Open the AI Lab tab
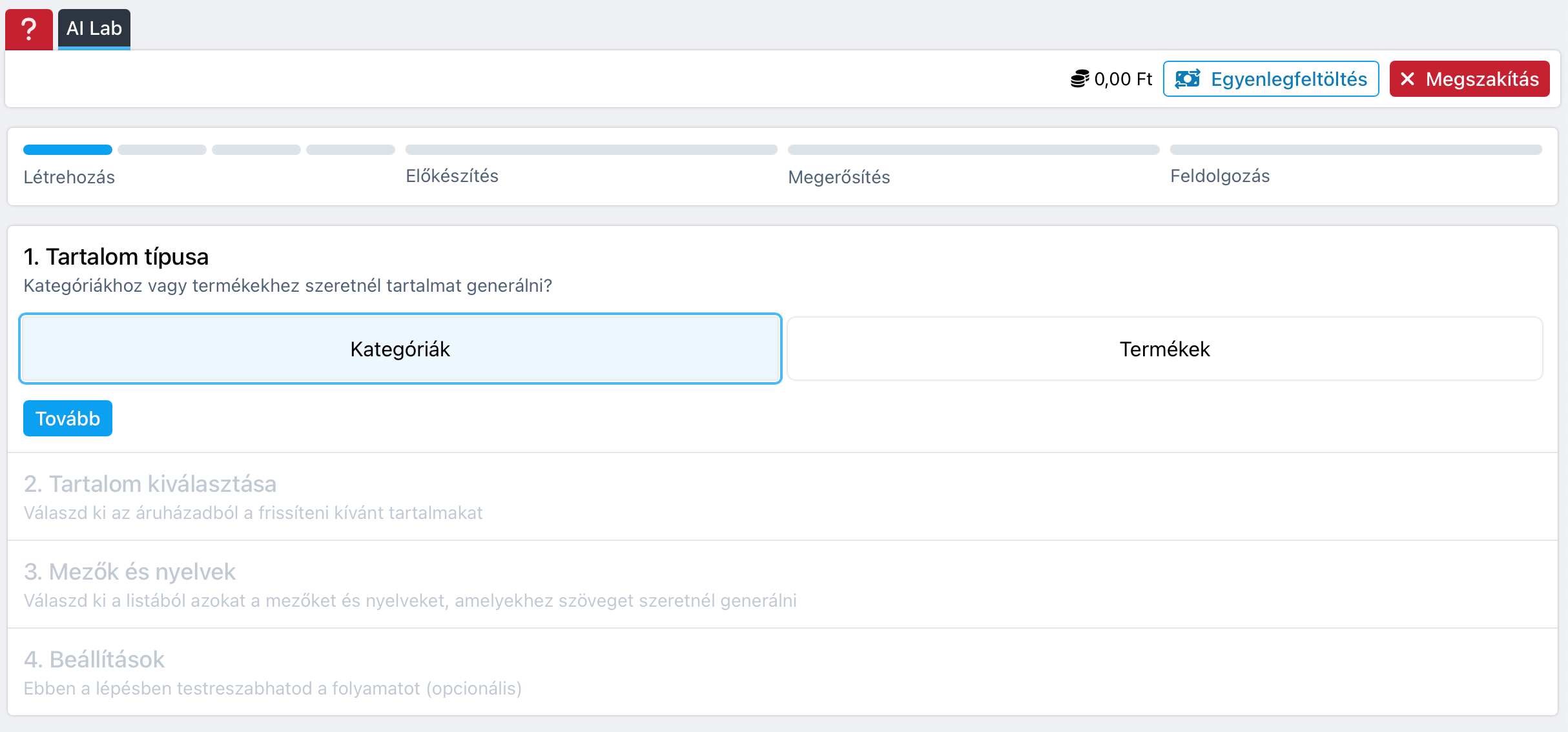 click(x=94, y=29)
